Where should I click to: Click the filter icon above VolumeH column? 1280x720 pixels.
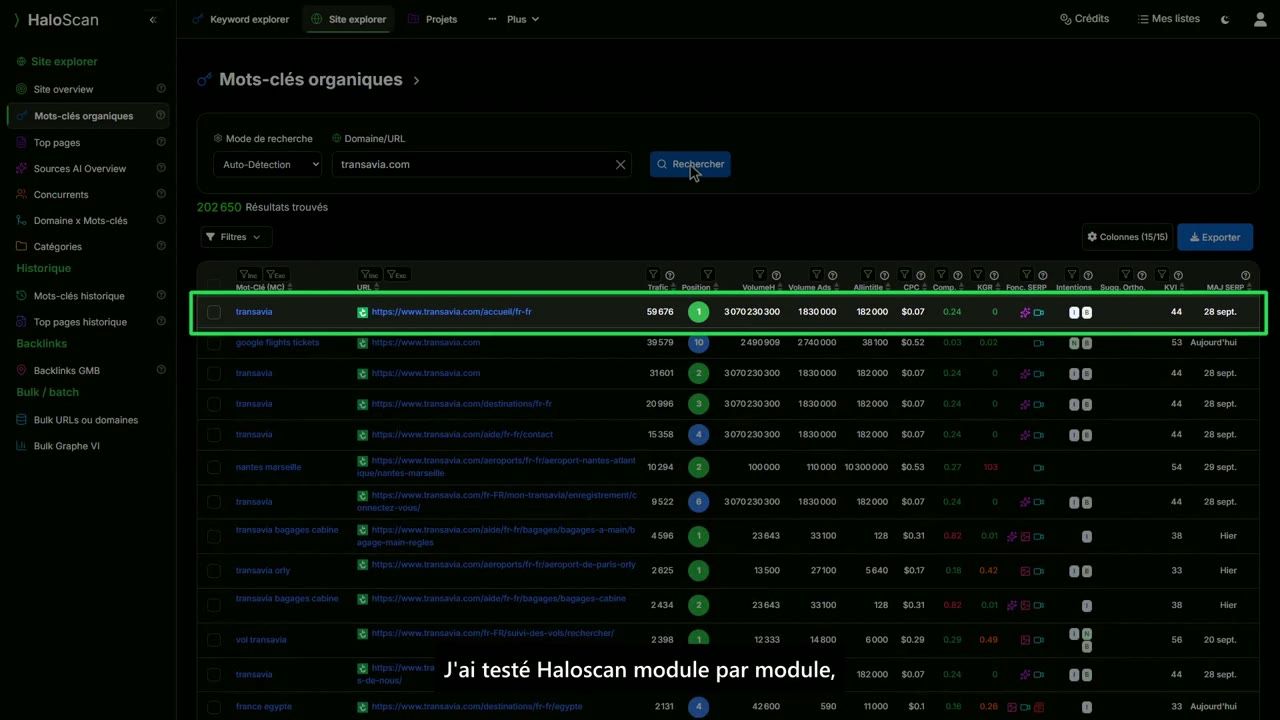pyautogui.click(x=760, y=275)
